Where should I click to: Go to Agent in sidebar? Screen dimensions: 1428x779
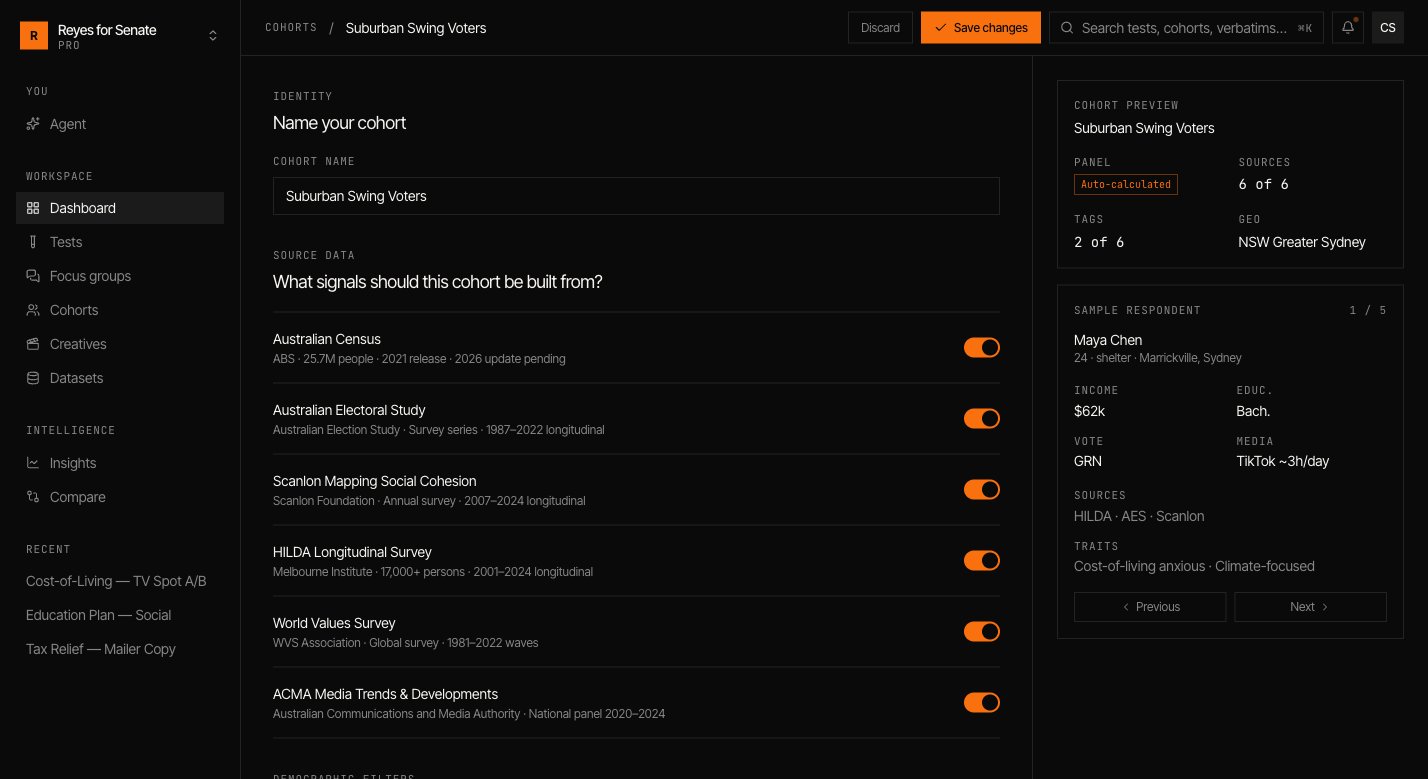point(120,124)
